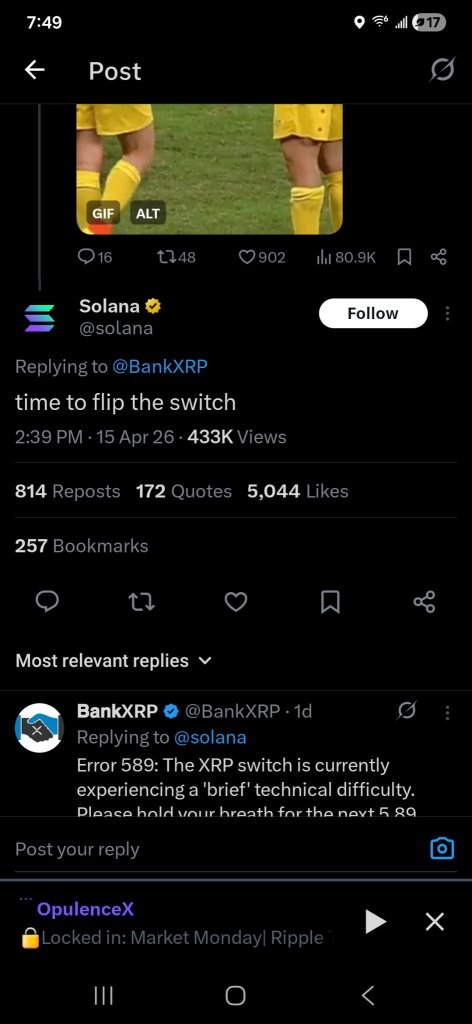
Task: Open more options for Solana's post
Action: tap(447, 313)
